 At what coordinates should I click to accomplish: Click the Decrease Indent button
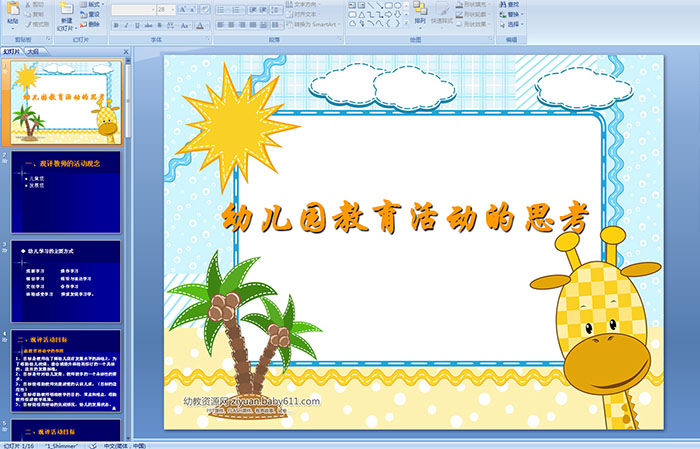point(253,10)
